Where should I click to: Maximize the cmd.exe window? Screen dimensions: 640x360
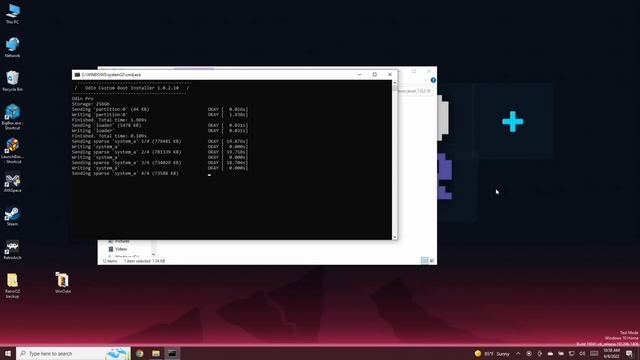coord(375,75)
